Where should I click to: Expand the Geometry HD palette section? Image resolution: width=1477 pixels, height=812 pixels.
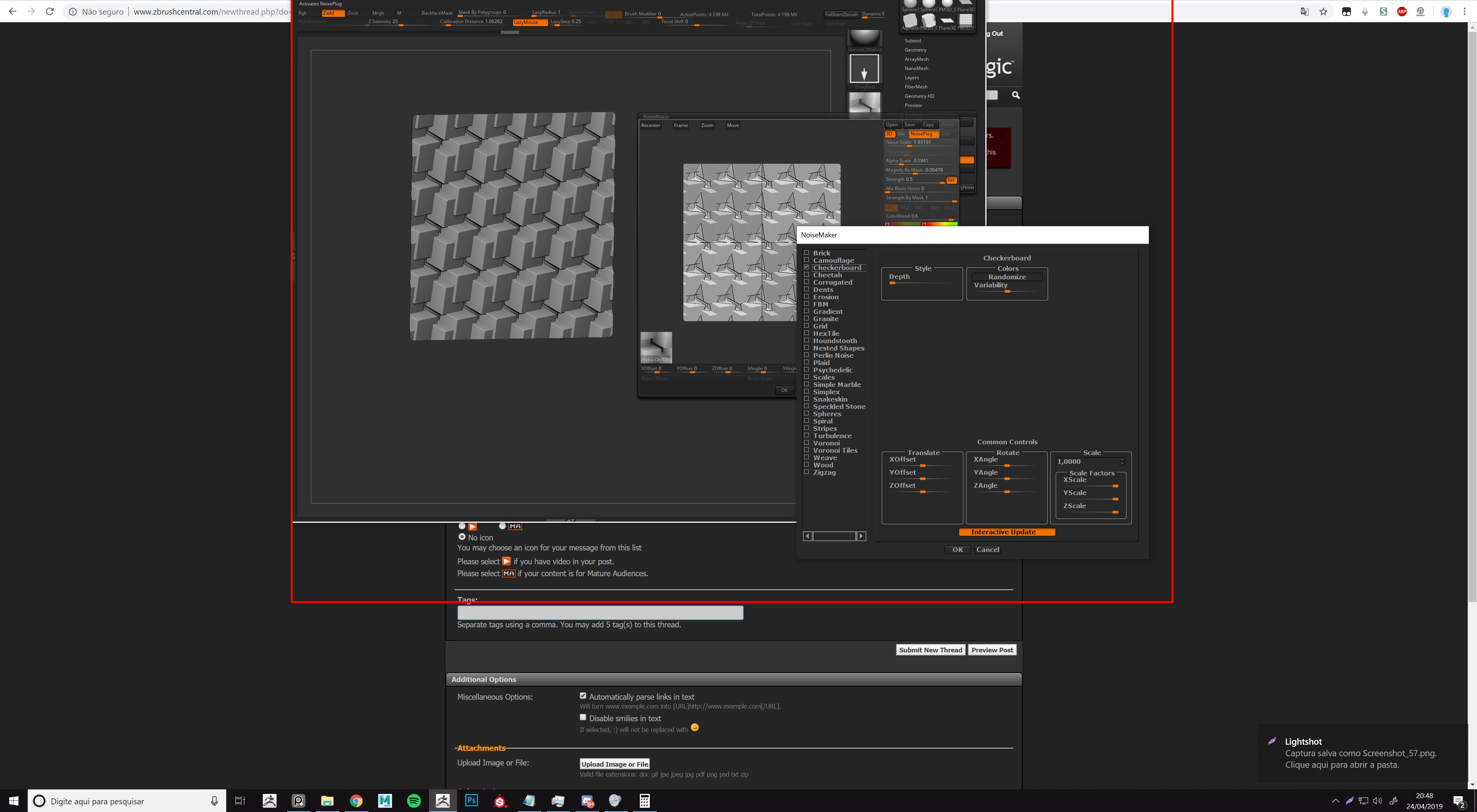pos(919,96)
